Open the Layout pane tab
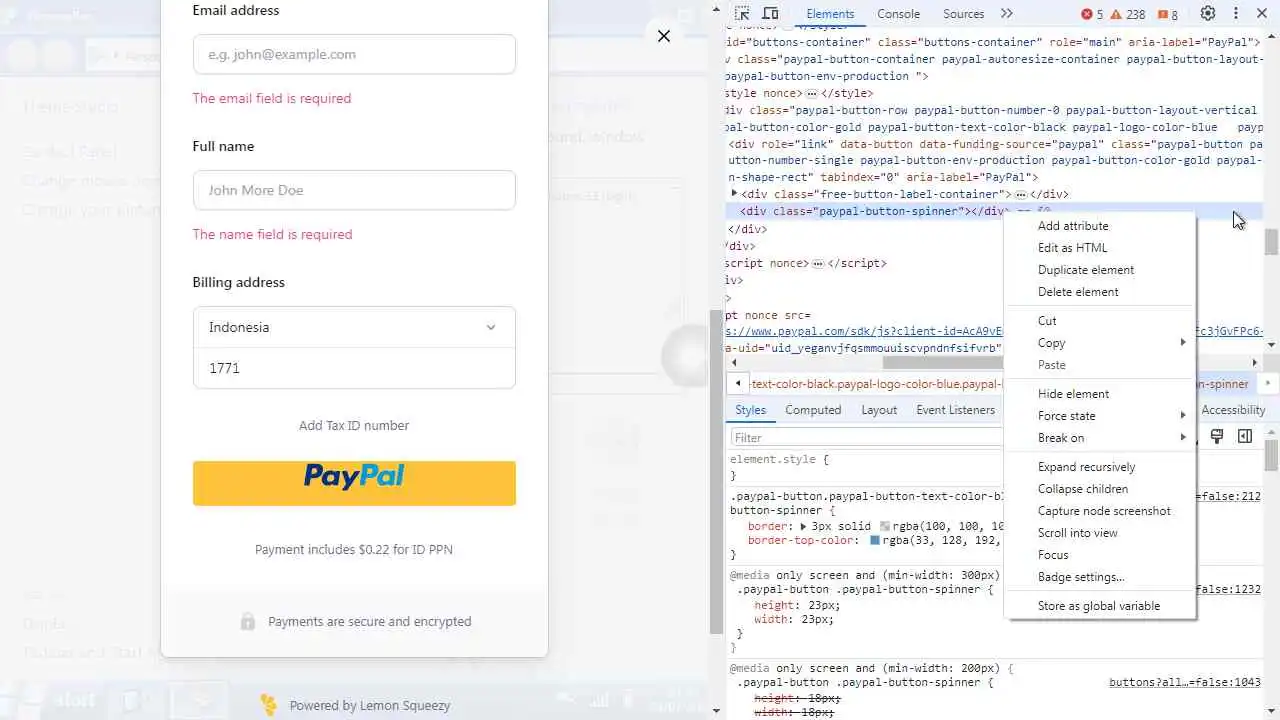Viewport: 1280px width, 720px height. (879, 410)
